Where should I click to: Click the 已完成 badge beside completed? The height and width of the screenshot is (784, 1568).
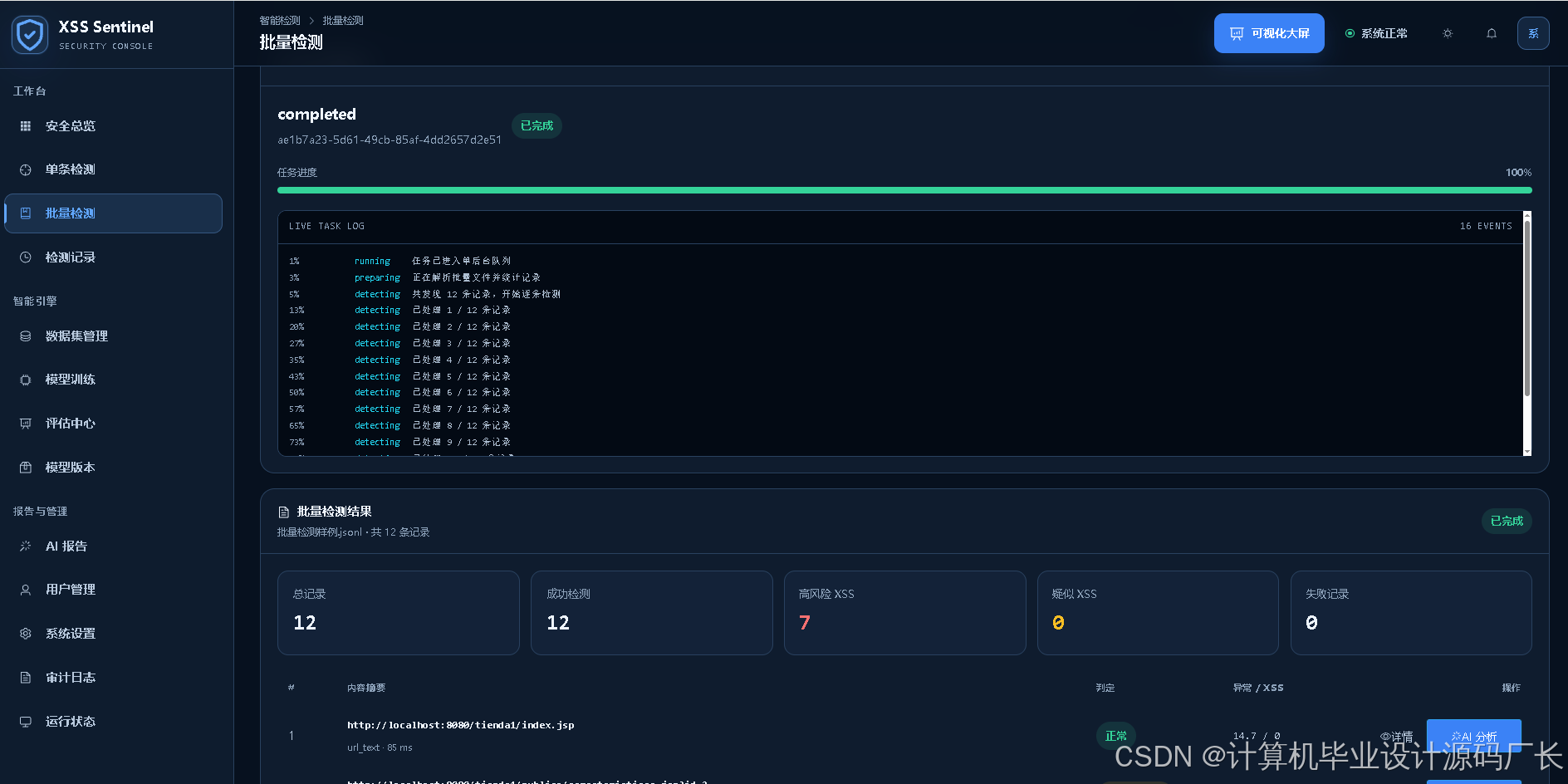tap(537, 126)
